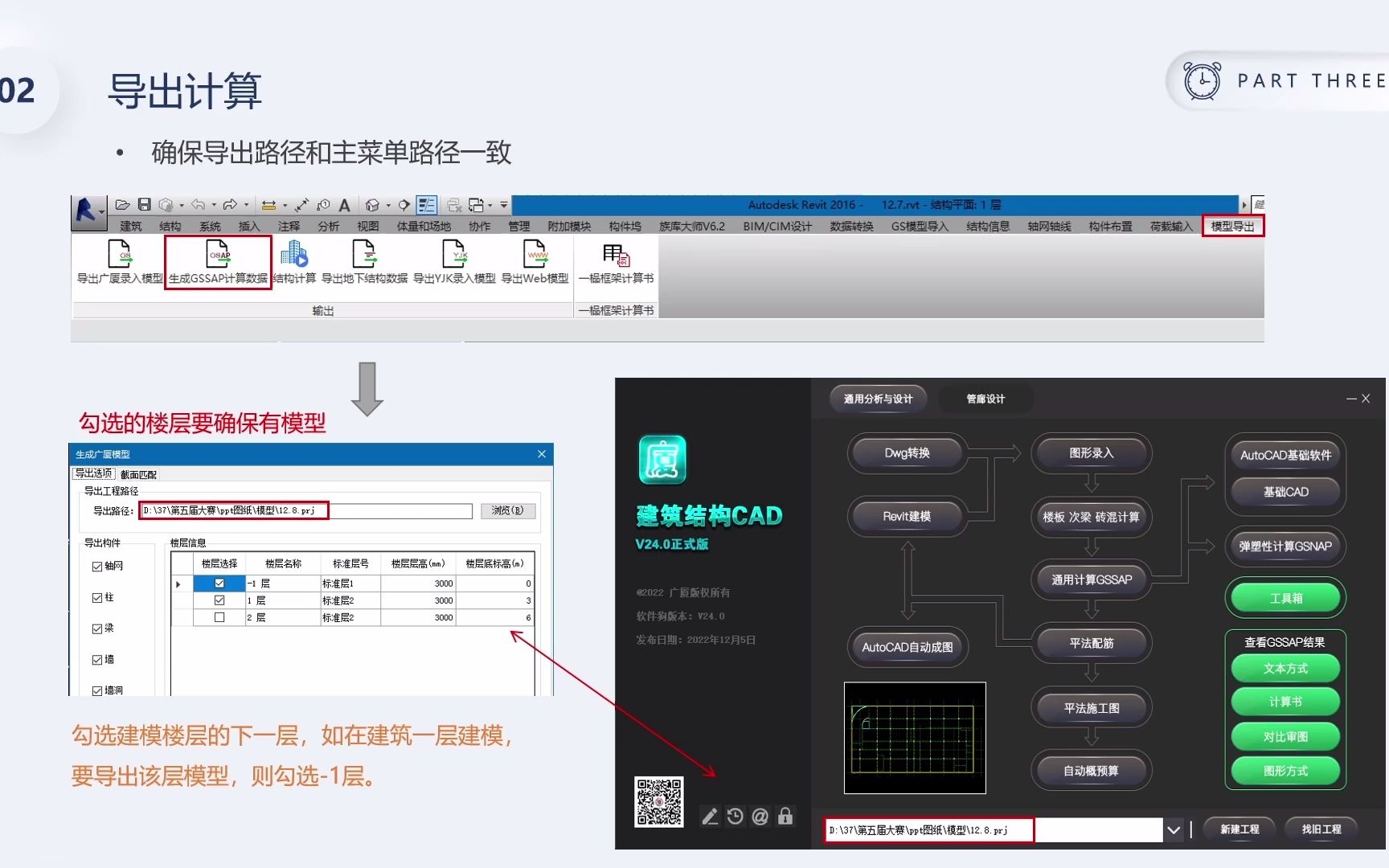Click the padlock icon in 广厦CAD
The image size is (1389, 868).
click(785, 817)
